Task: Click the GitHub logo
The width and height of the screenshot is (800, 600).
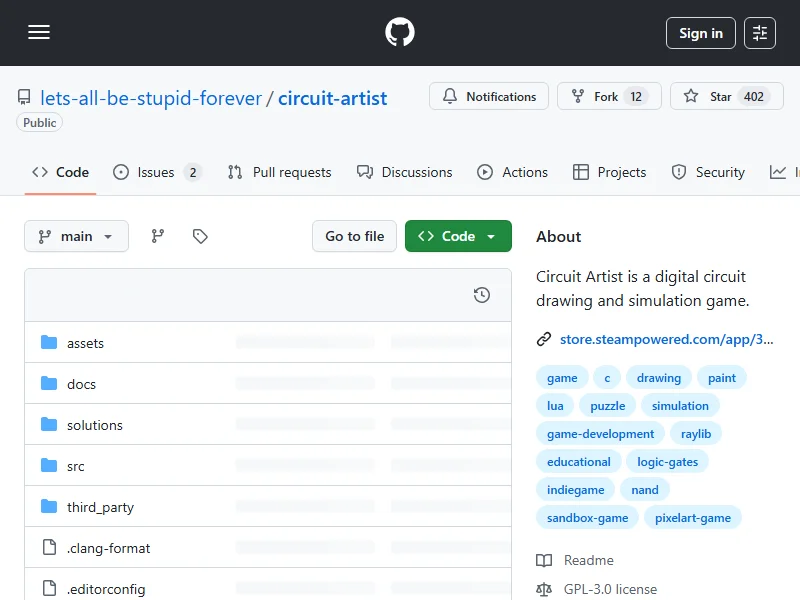Action: [399, 33]
